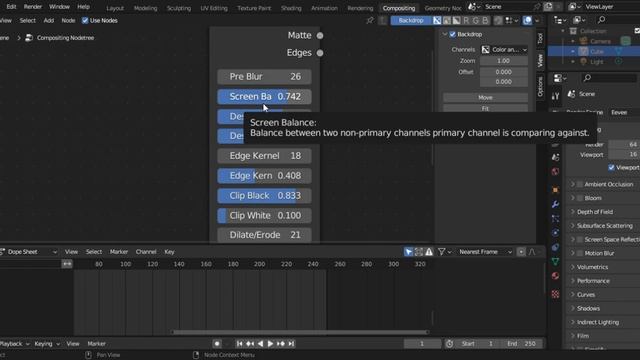
Task: Click the overlay icon in node editor header
Action: [x=527, y=20]
